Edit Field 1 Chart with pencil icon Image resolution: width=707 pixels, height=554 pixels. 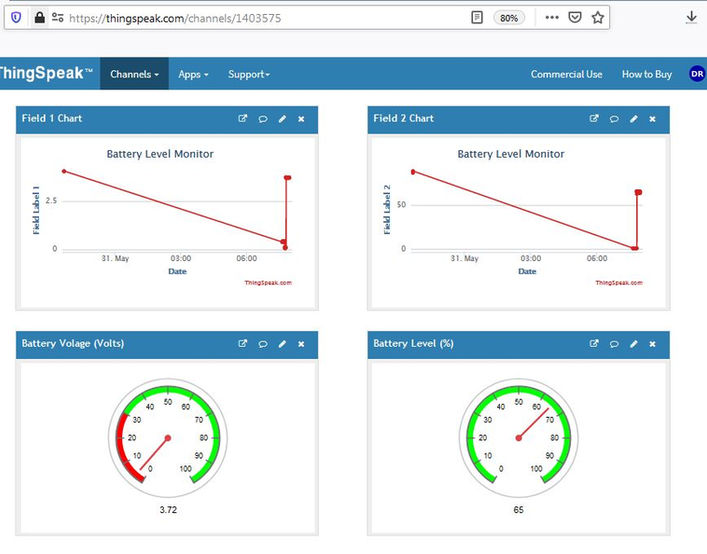tap(282, 119)
